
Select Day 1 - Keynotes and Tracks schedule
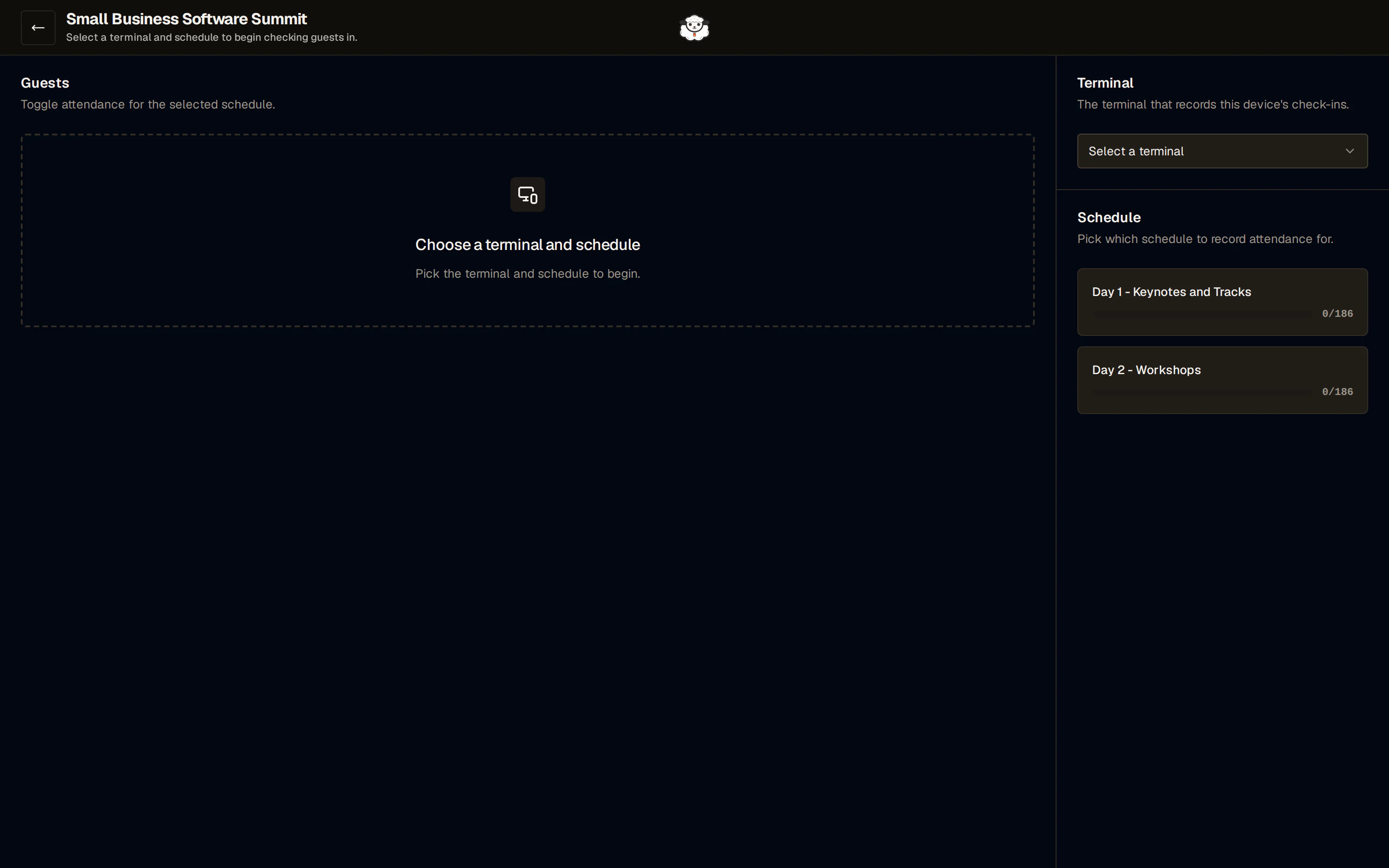[1222, 302]
